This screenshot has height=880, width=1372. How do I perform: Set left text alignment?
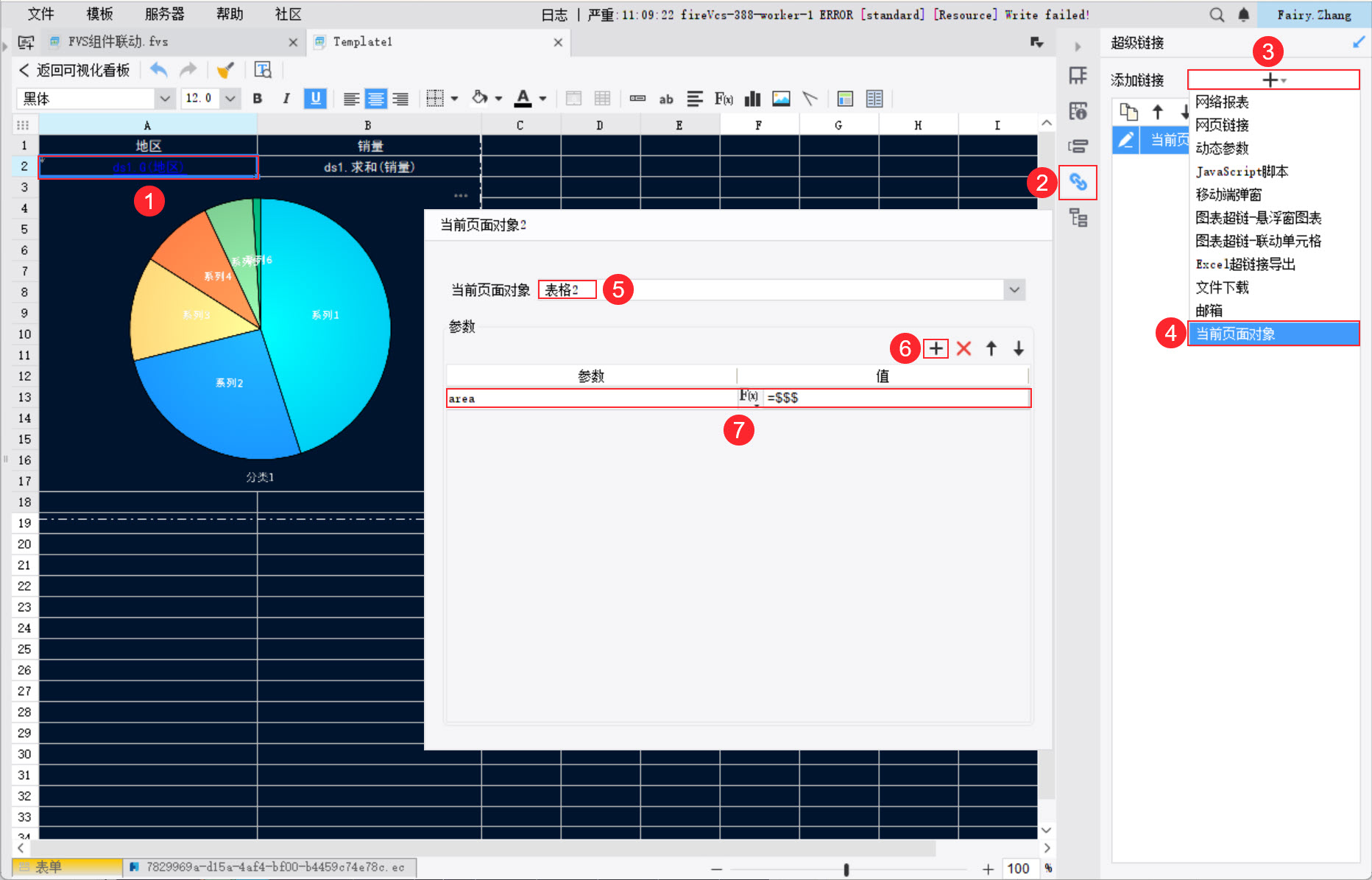tap(352, 99)
